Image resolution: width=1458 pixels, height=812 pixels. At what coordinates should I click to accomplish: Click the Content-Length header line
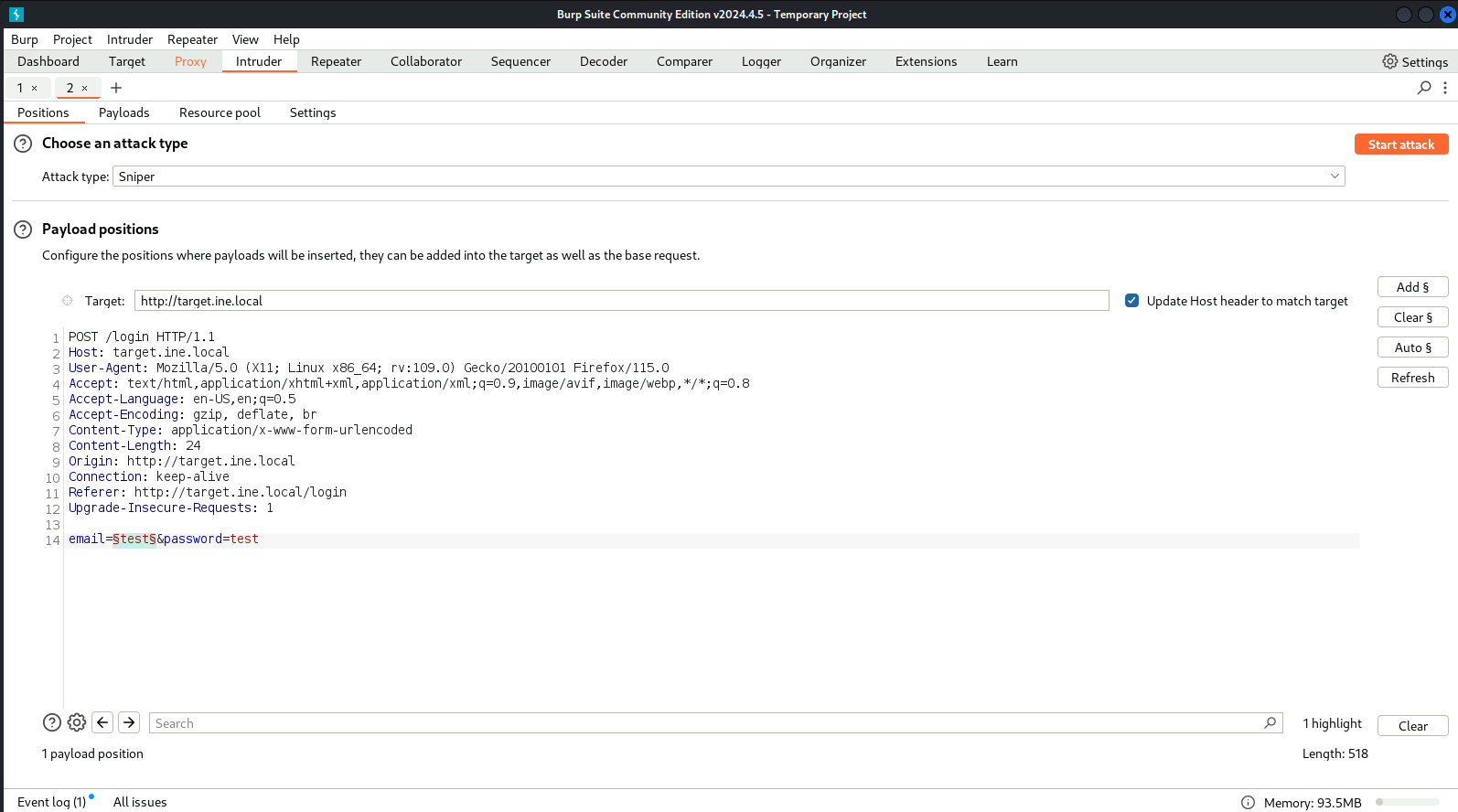(134, 446)
